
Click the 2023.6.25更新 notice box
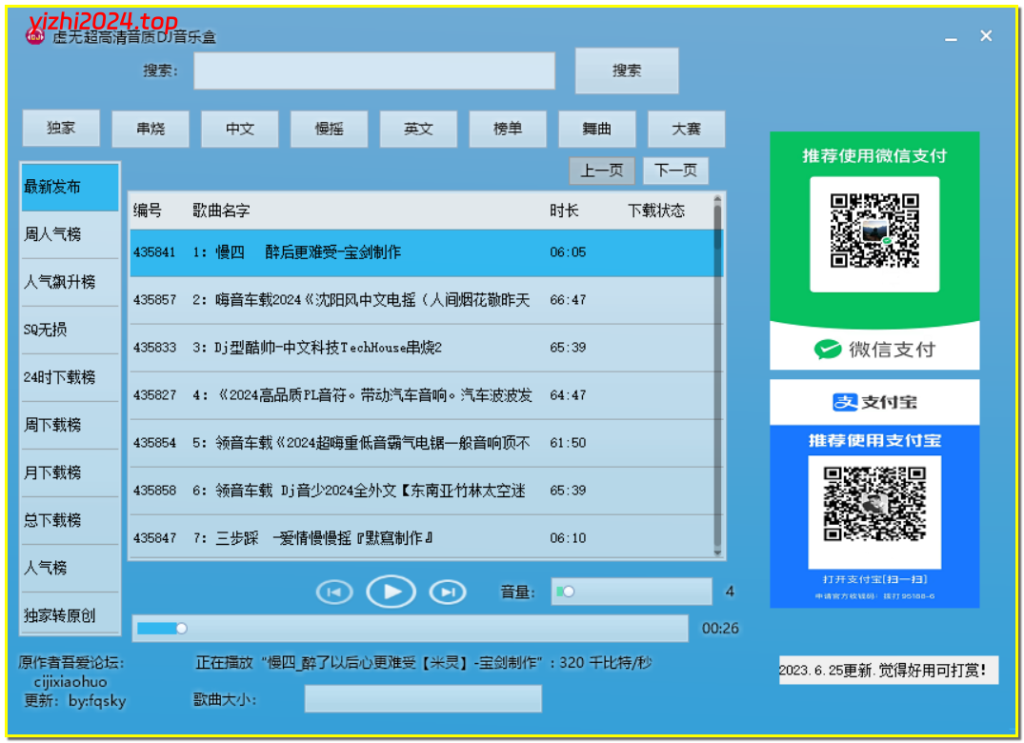click(x=888, y=670)
